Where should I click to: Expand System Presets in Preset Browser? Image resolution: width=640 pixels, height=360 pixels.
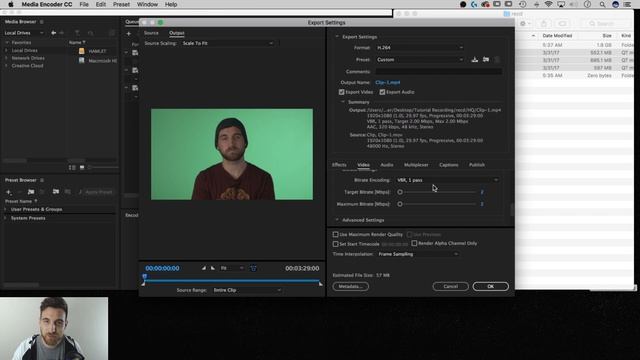pos(6,218)
